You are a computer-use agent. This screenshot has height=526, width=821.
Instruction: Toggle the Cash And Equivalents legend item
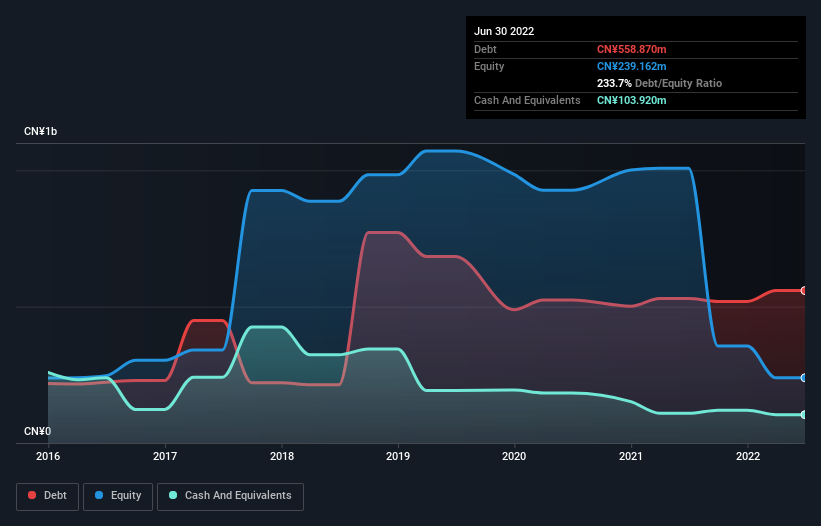tap(230, 496)
